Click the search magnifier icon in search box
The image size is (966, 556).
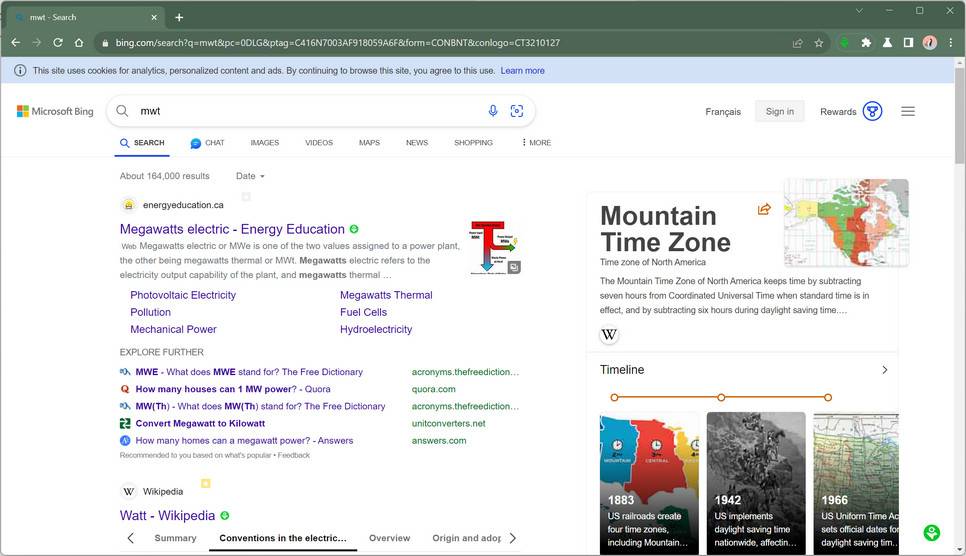tap(123, 111)
